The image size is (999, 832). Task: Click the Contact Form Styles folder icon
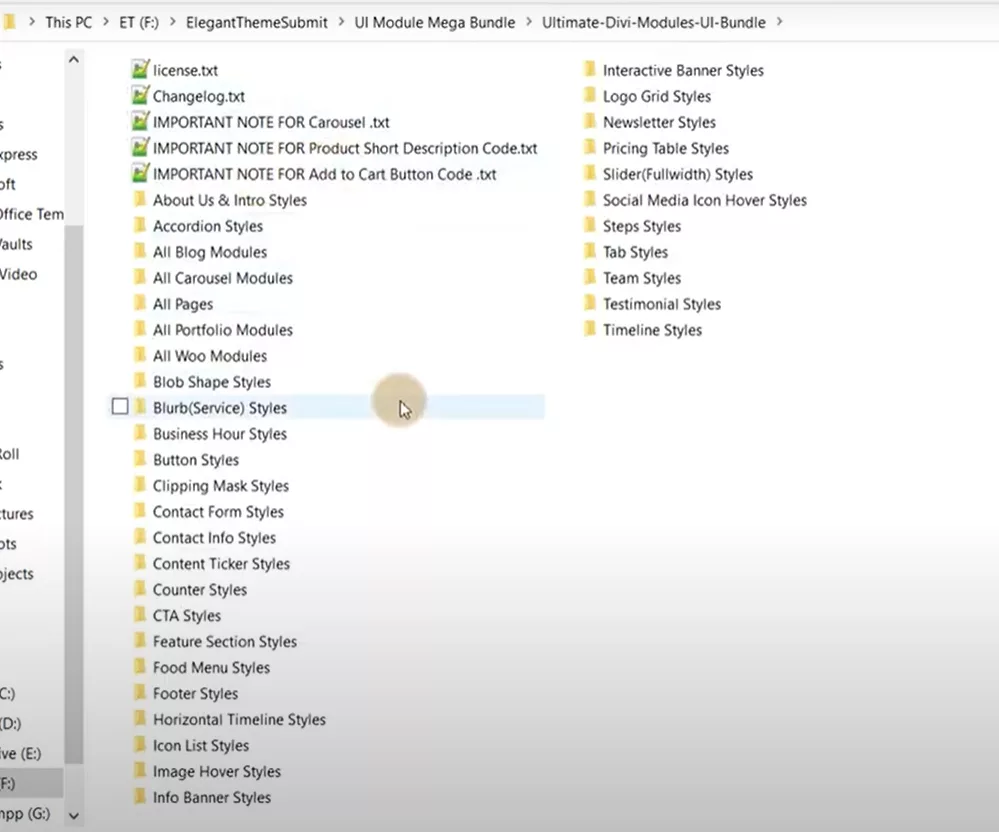[140, 512]
